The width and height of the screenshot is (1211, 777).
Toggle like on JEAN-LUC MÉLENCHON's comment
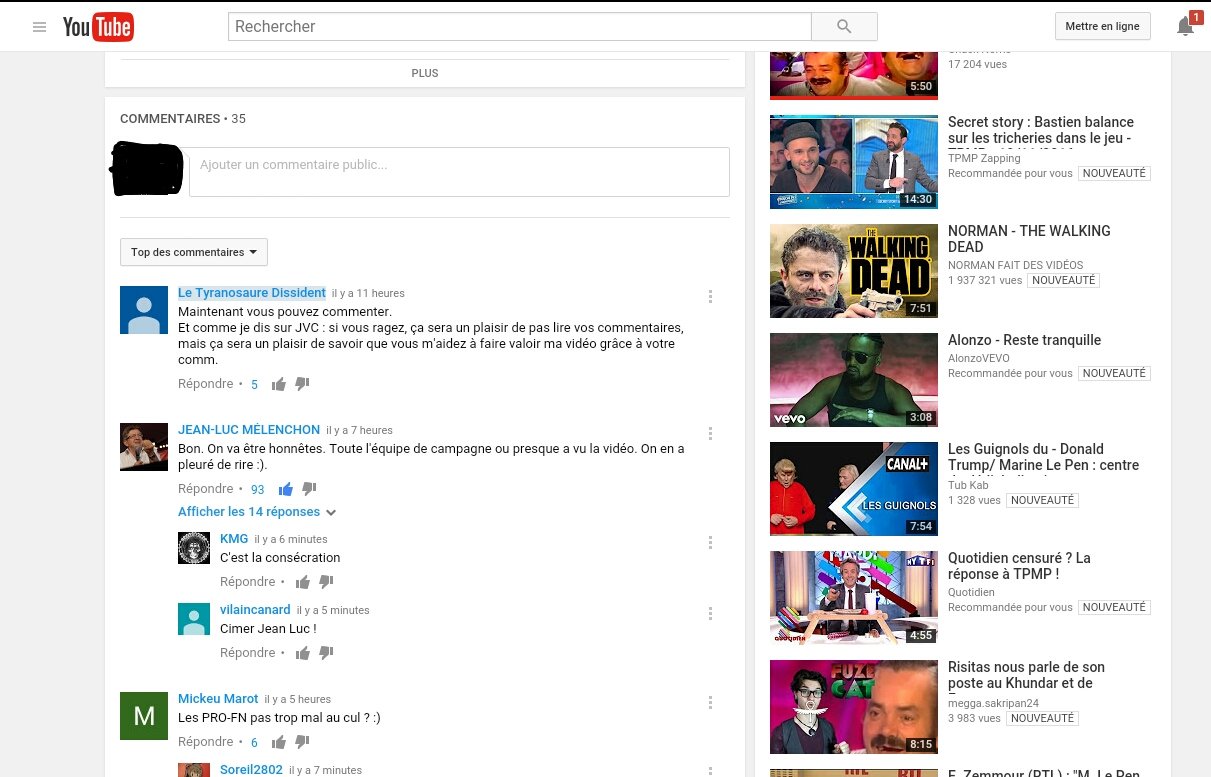[x=286, y=489]
